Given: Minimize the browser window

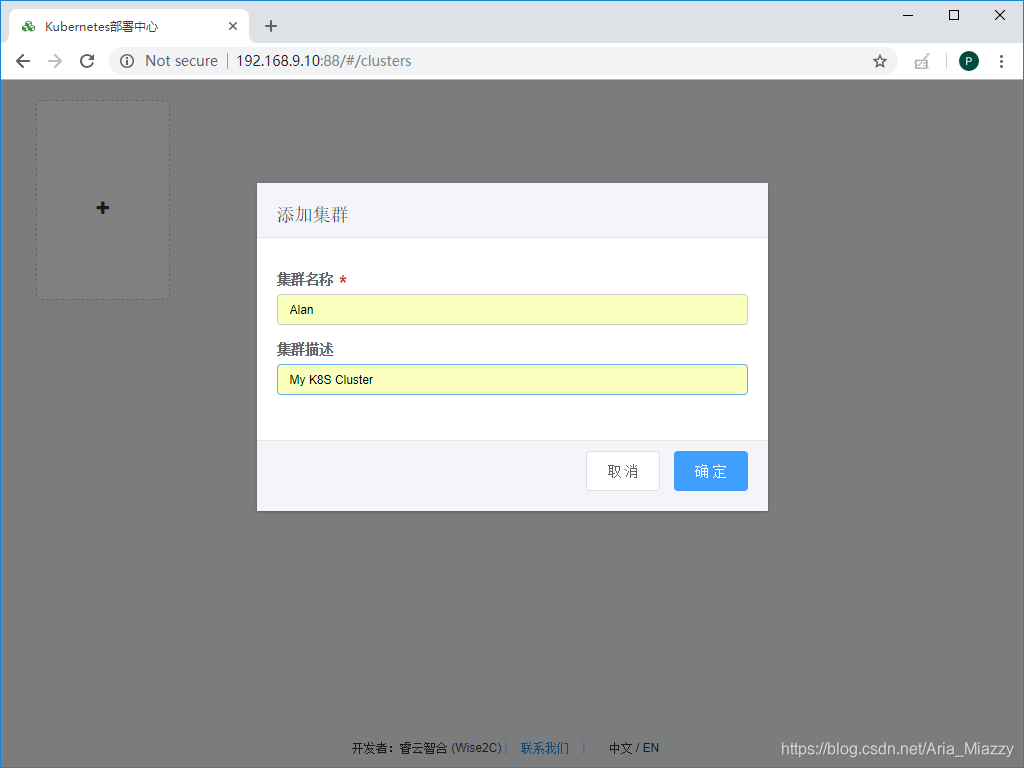Looking at the screenshot, I should point(908,15).
